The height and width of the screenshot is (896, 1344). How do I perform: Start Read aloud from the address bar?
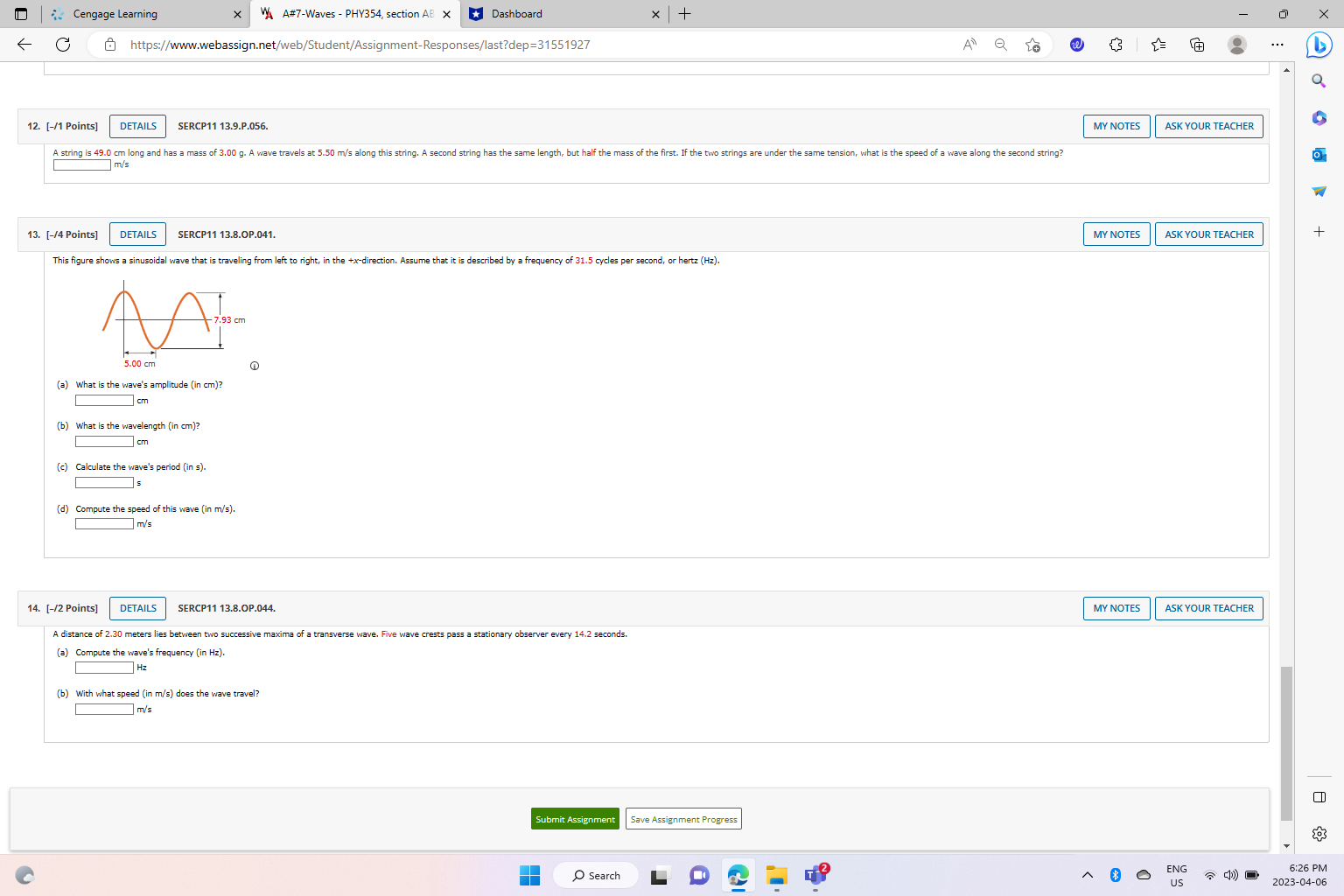(969, 44)
